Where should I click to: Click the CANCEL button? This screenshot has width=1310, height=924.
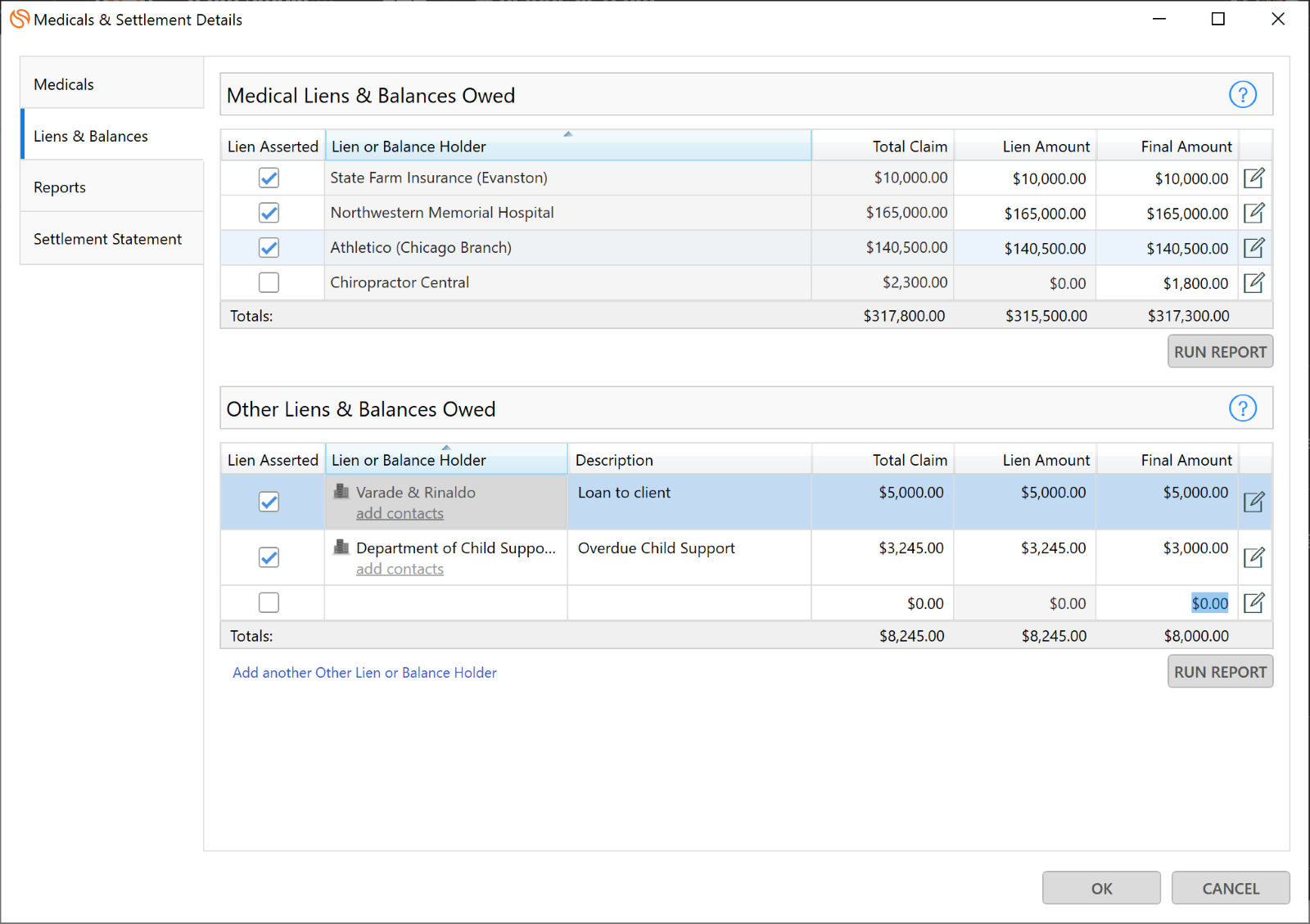1231,888
